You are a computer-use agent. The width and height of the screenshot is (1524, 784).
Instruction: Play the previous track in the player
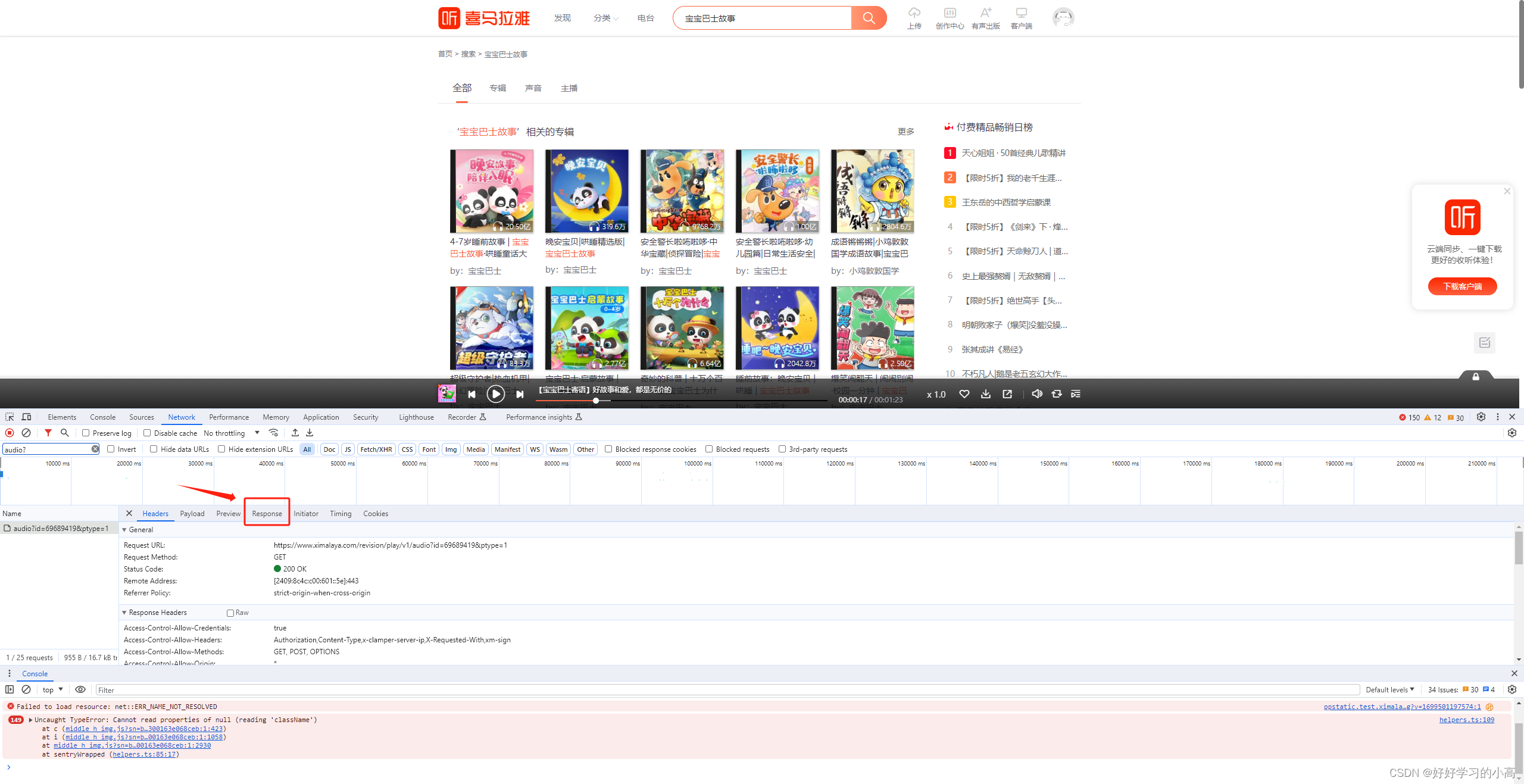(x=471, y=394)
